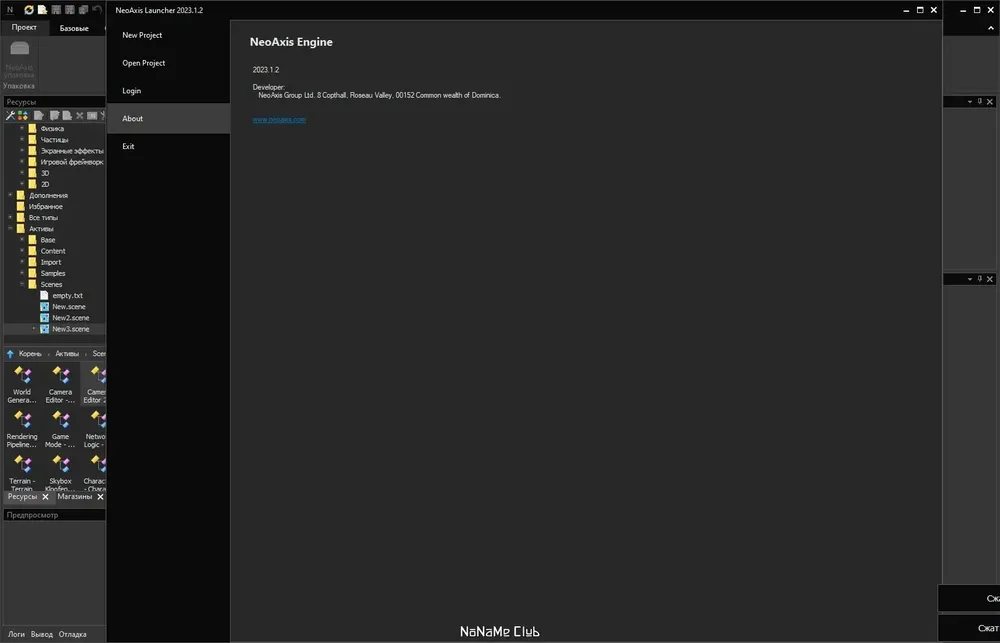The height and width of the screenshot is (643, 1000).
Task: Click the new document icon in the top toolbar
Action: [x=42, y=10]
